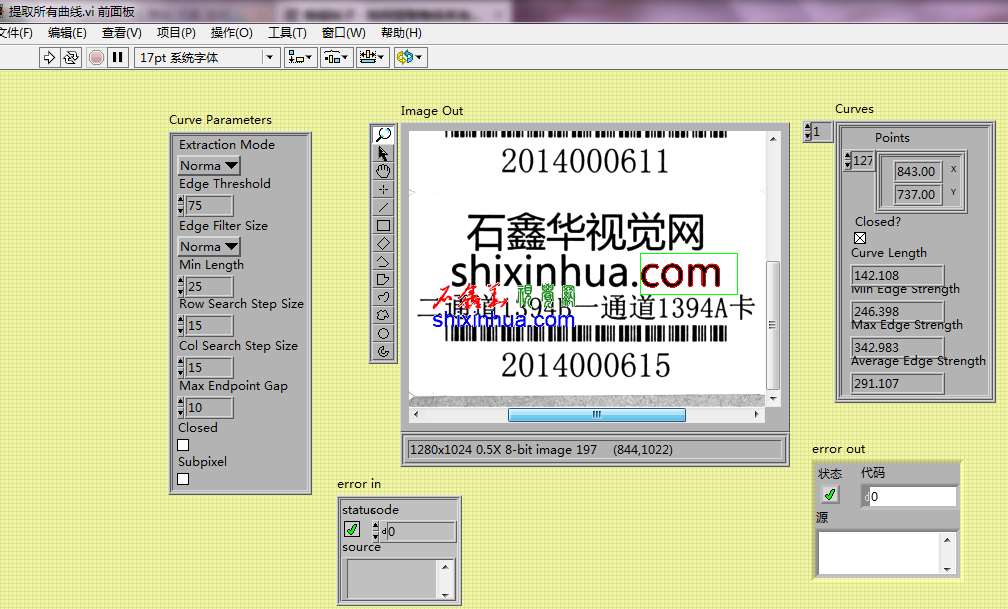The height and width of the screenshot is (609, 1008).
Task: Click the Edge Threshold value field
Action: (x=209, y=205)
